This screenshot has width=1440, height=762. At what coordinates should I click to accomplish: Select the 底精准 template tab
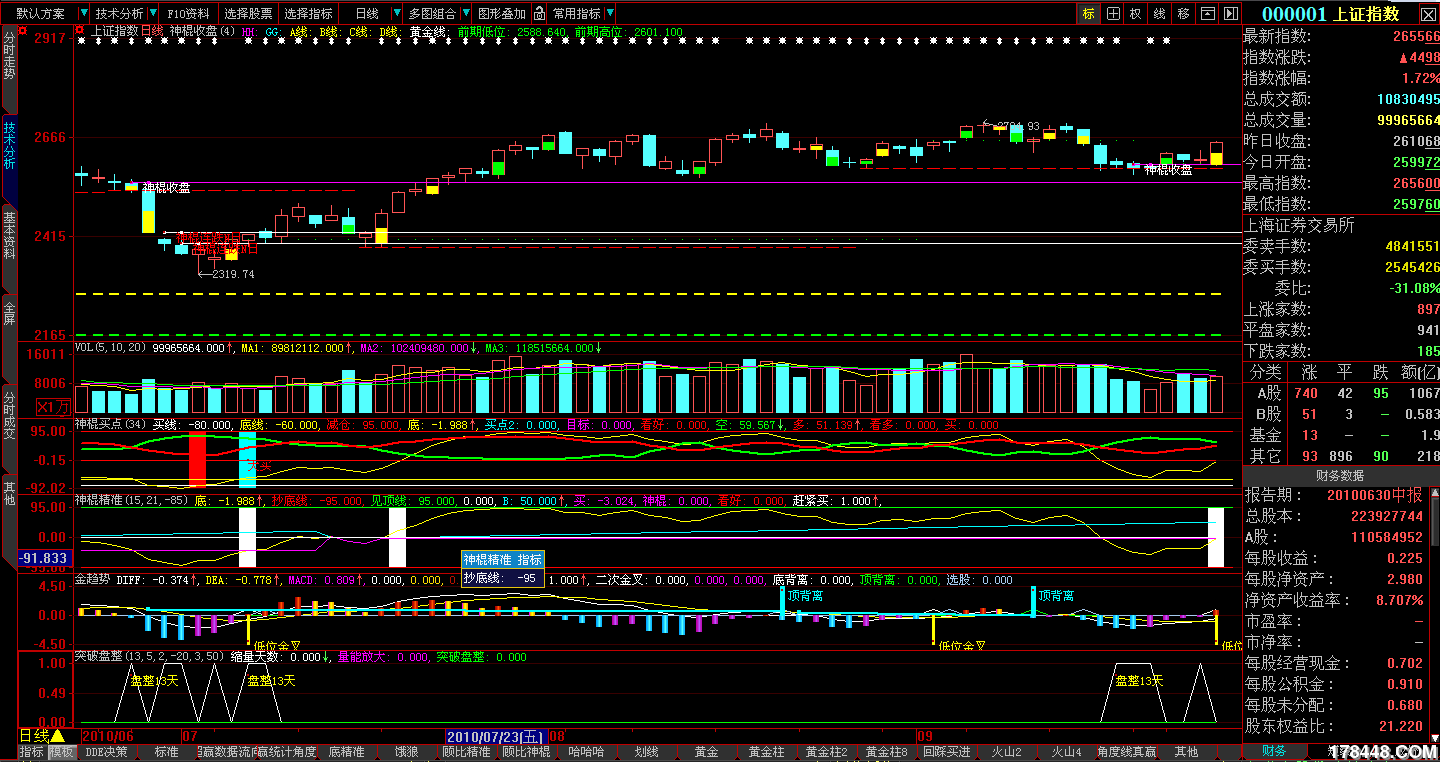(346, 752)
